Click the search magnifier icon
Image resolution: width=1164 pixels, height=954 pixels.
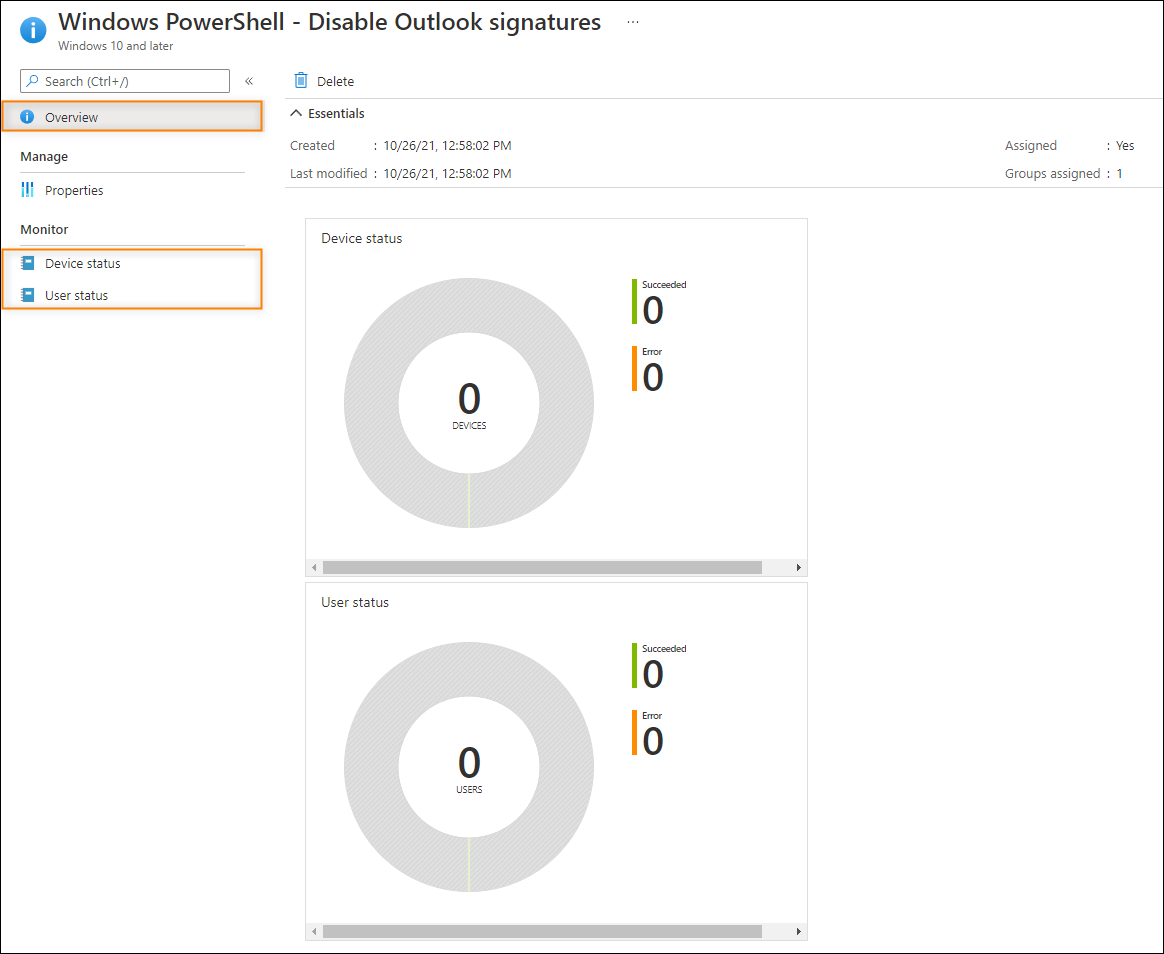[x=32, y=81]
